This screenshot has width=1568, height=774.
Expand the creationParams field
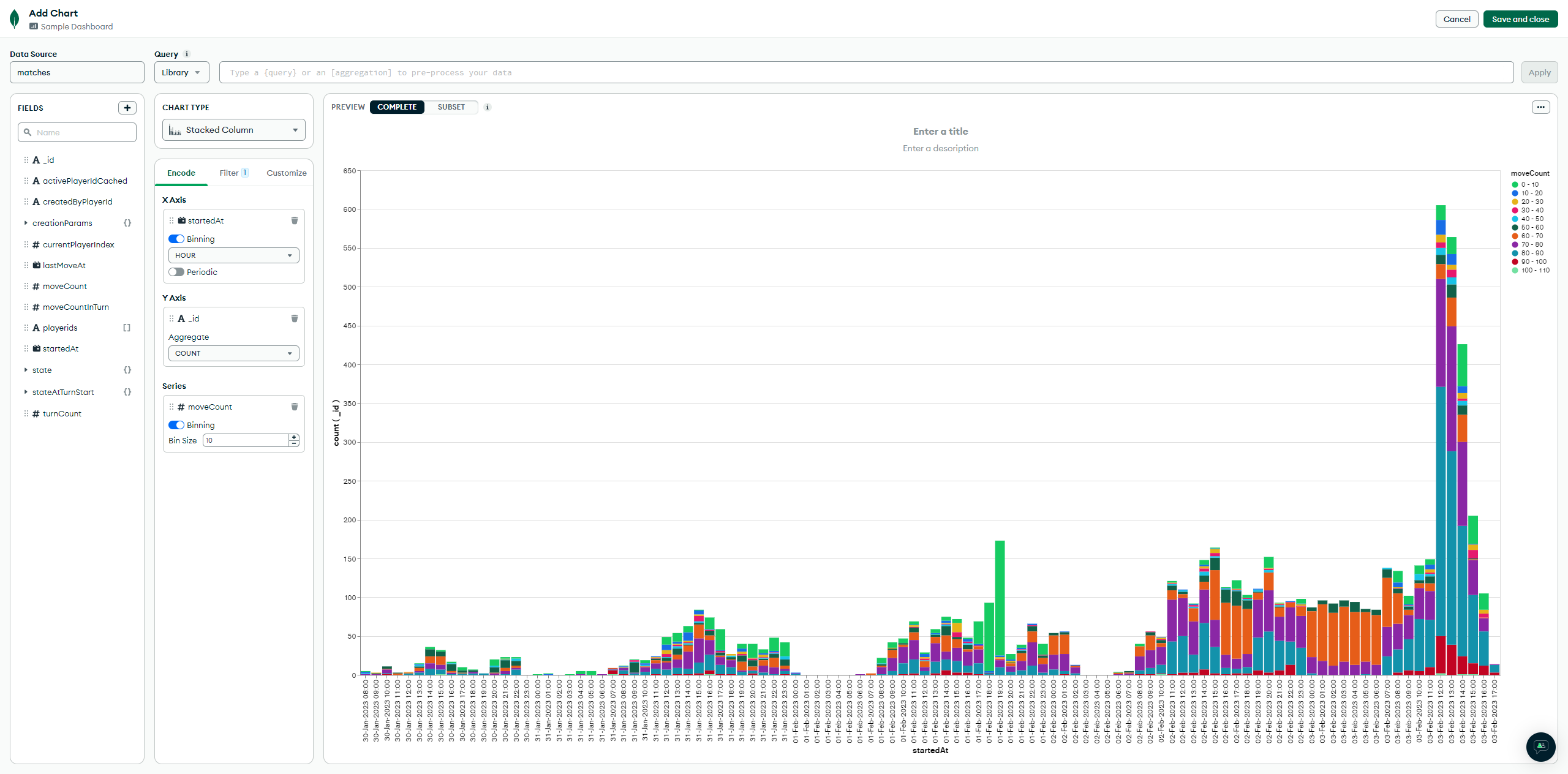[x=26, y=223]
